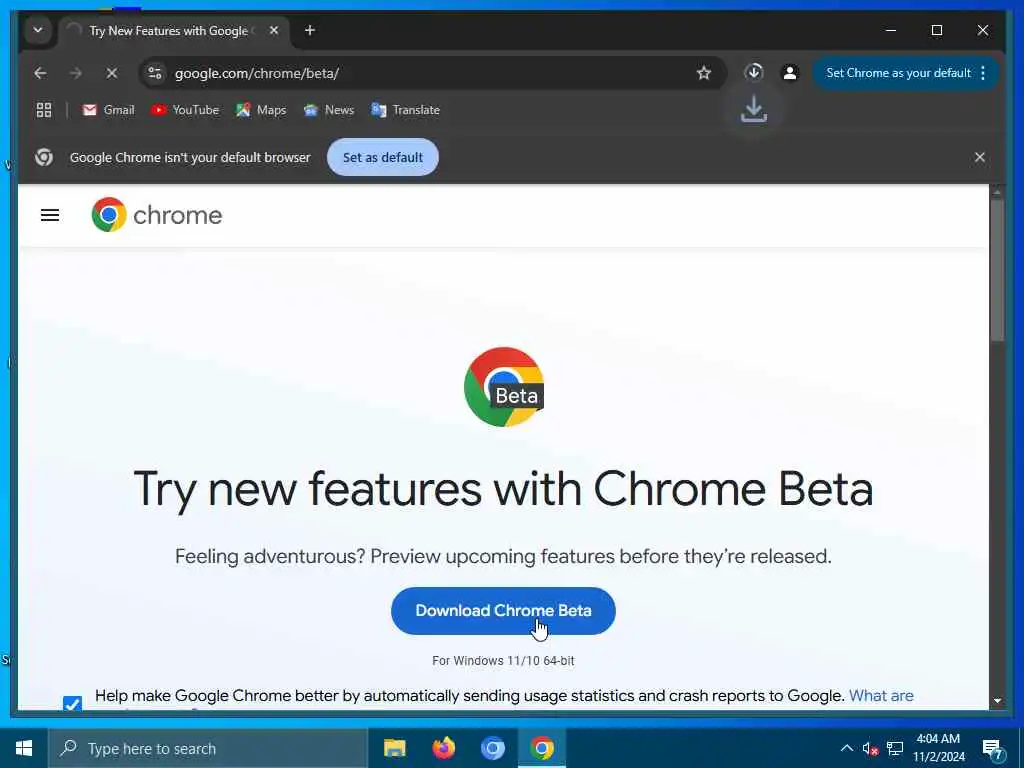Screen dimensions: 1024x768
Task: Open the Chromium taskbar icon
Action: click(493, 748)
